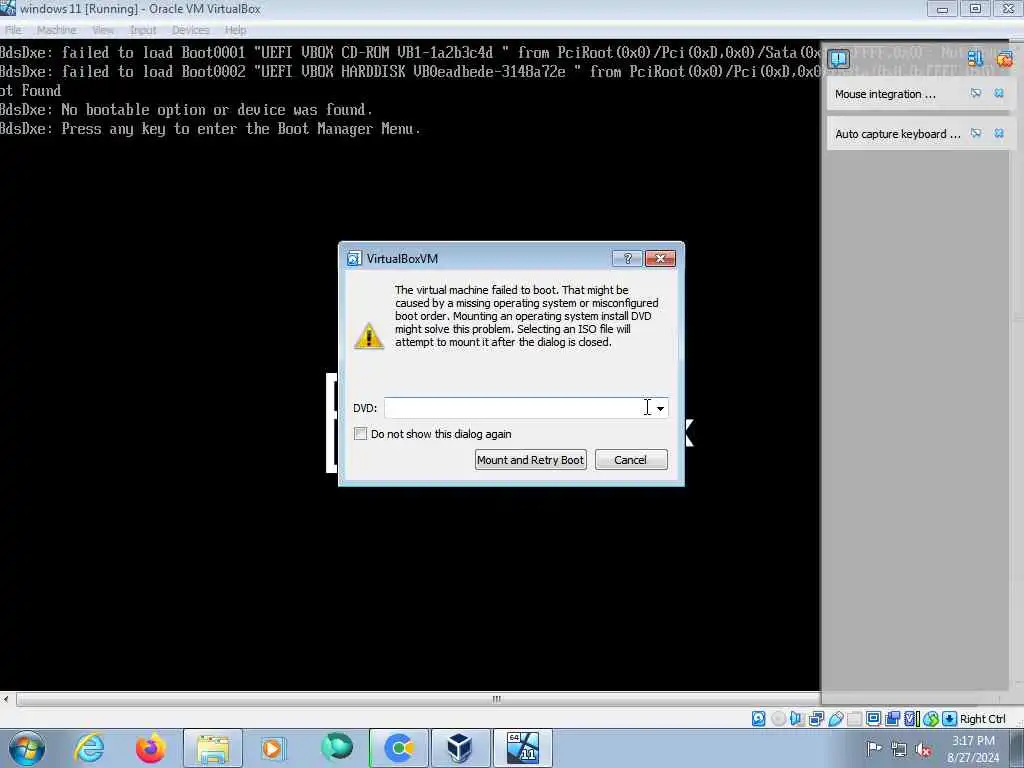Viewport: 1024px width, 768px height.
Task: Close the VirtualBoxVM dialog with red X
Action: click(x=660, y=259)
